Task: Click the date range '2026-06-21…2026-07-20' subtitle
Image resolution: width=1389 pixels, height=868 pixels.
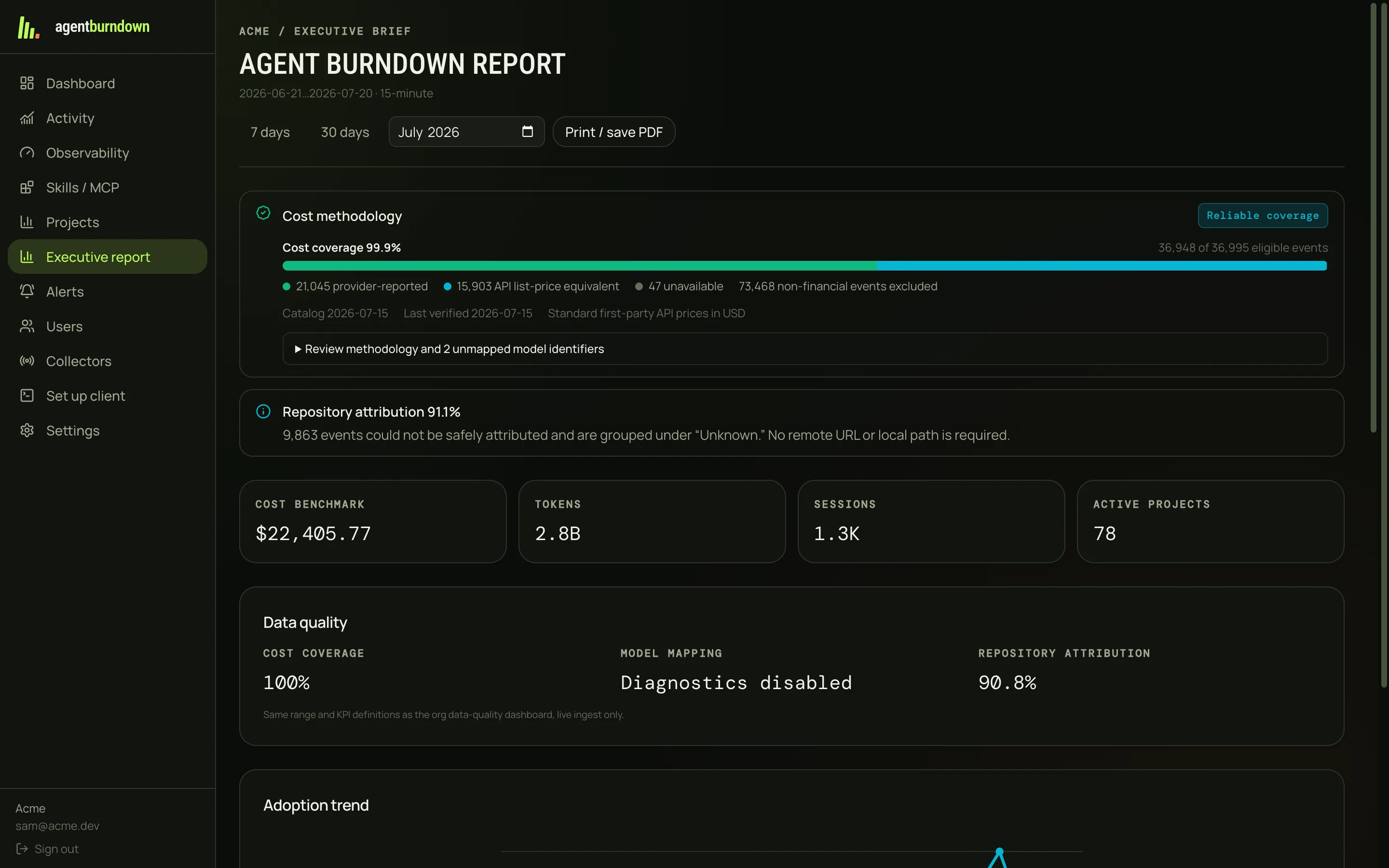Action: [x=306, y=93]
